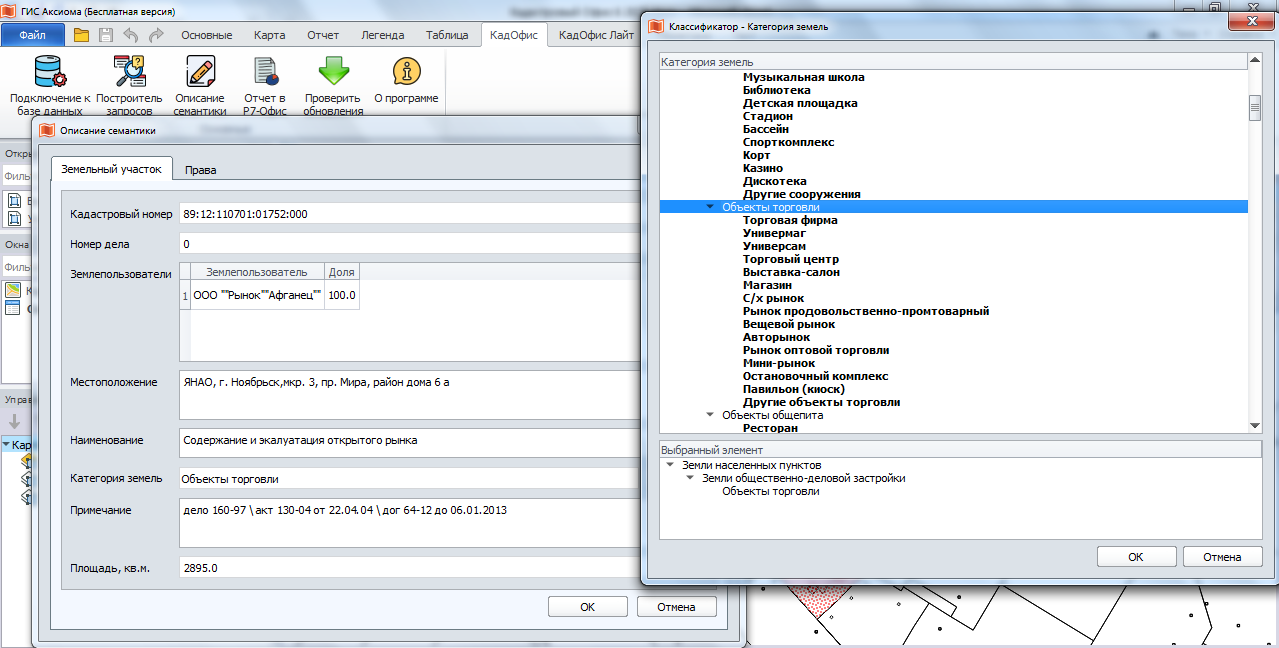Click the undo arrow icon
Viewport: 1279px width, 648px height.
point(131,35)
